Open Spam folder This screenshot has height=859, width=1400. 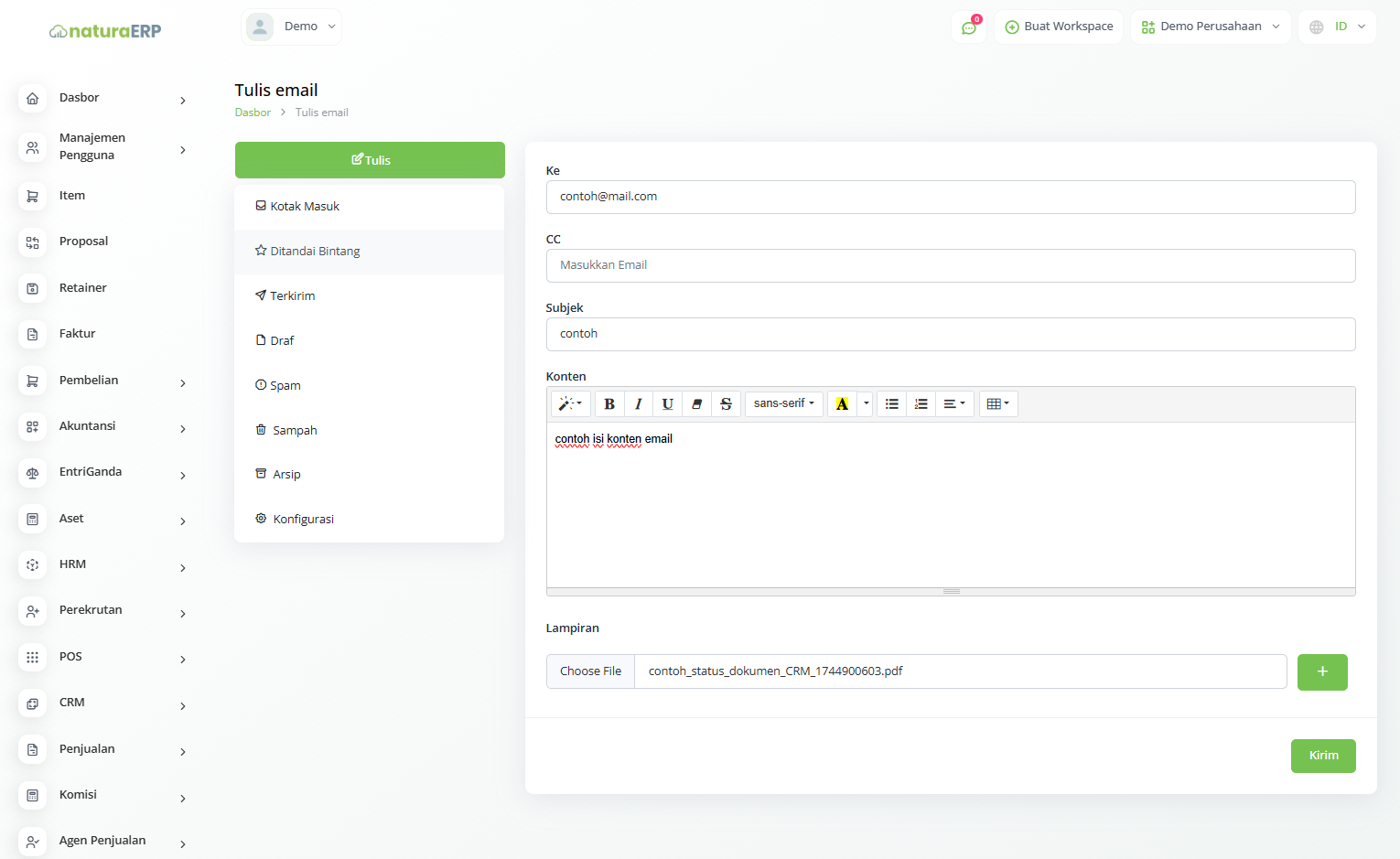coord(369,386)
